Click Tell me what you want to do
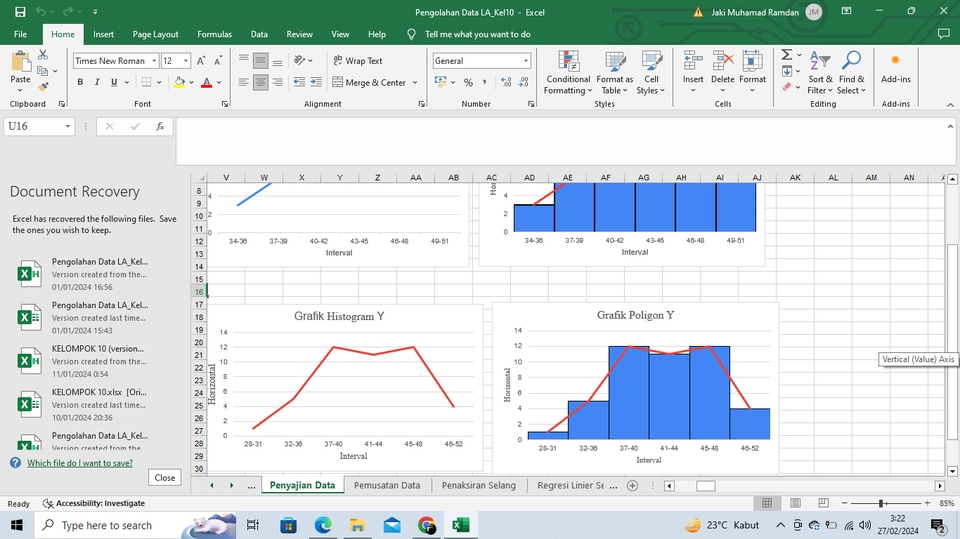 (x=478, y=34)
